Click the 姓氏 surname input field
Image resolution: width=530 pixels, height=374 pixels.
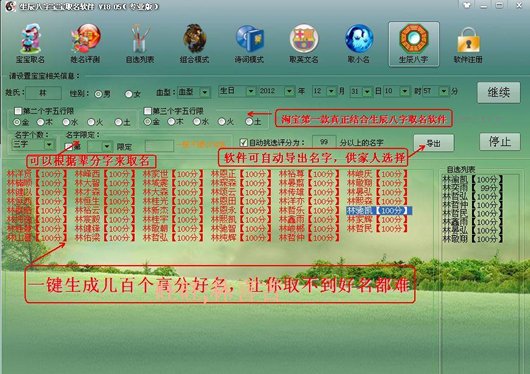[x=44, y=93]
